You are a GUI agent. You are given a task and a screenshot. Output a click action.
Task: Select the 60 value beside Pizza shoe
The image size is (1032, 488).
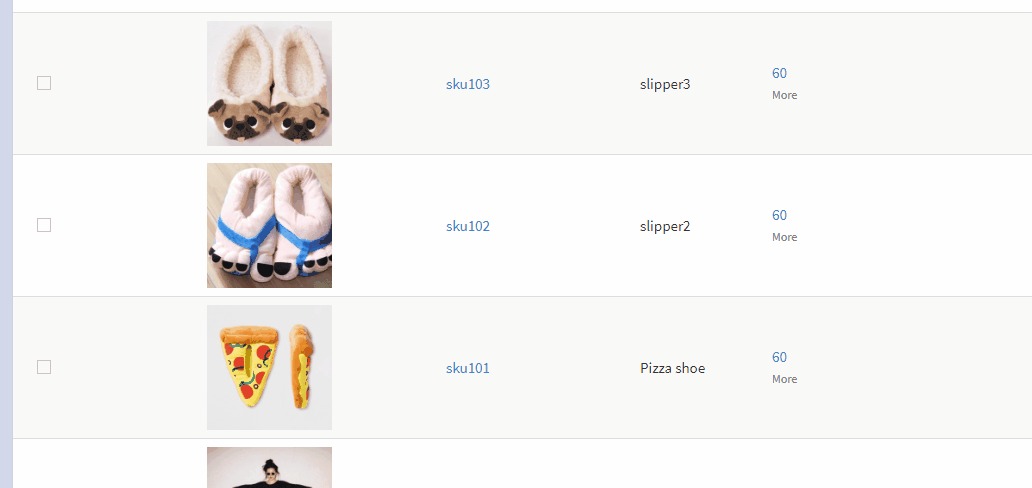click(x=779, y=357)
